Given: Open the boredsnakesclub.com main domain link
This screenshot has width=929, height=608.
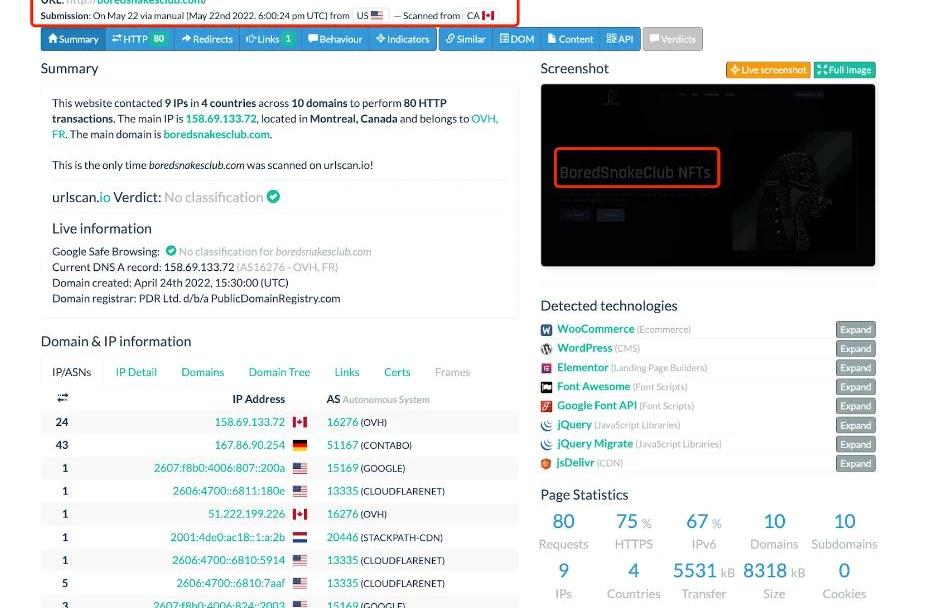Looking at the screenshot, I should coord(216,134).
